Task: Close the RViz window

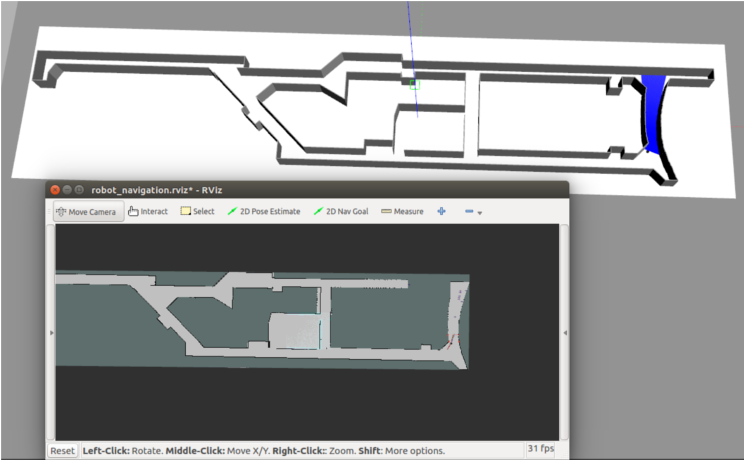Action: (53, 189)
